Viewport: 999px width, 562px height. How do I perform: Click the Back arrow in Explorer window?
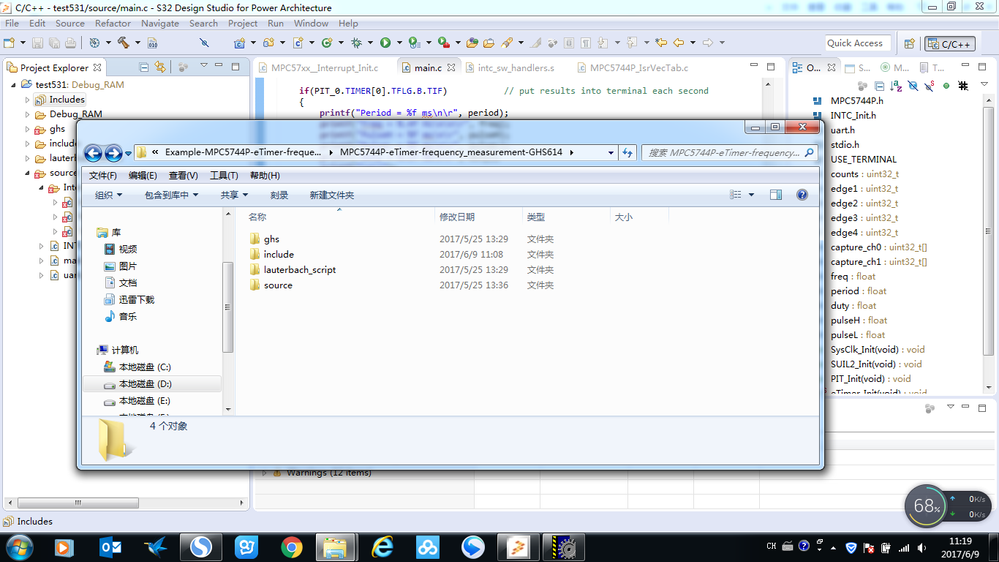pyautogui.click(x=93, y=153)
